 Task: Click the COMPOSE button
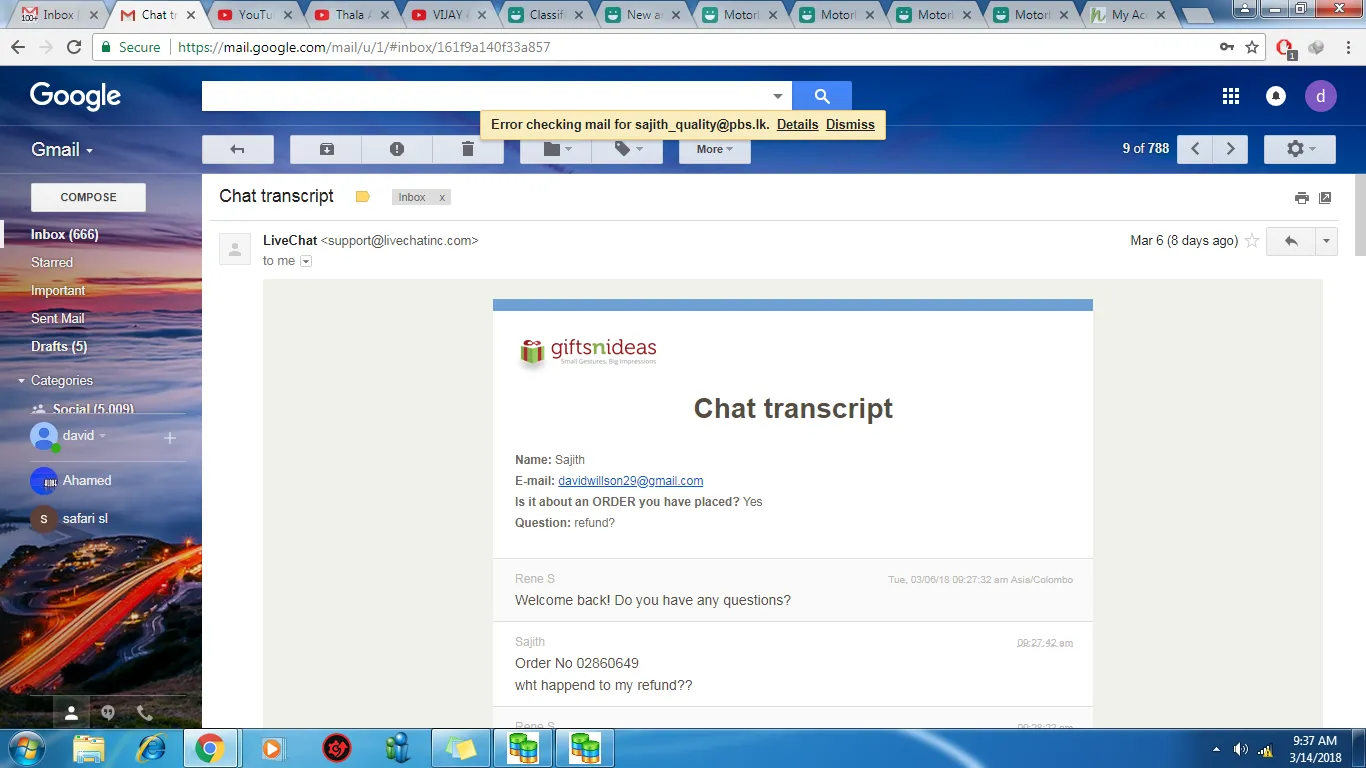click(x=88, y=197)
